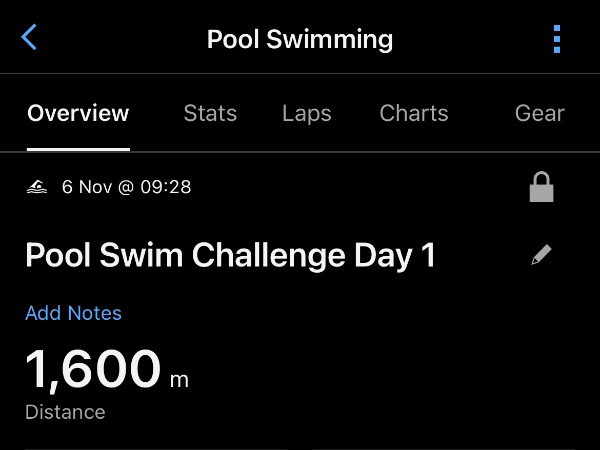This screenshot has height=450, width=600.
Task: Switch to the Stats tab
Action: pos(210,113)
